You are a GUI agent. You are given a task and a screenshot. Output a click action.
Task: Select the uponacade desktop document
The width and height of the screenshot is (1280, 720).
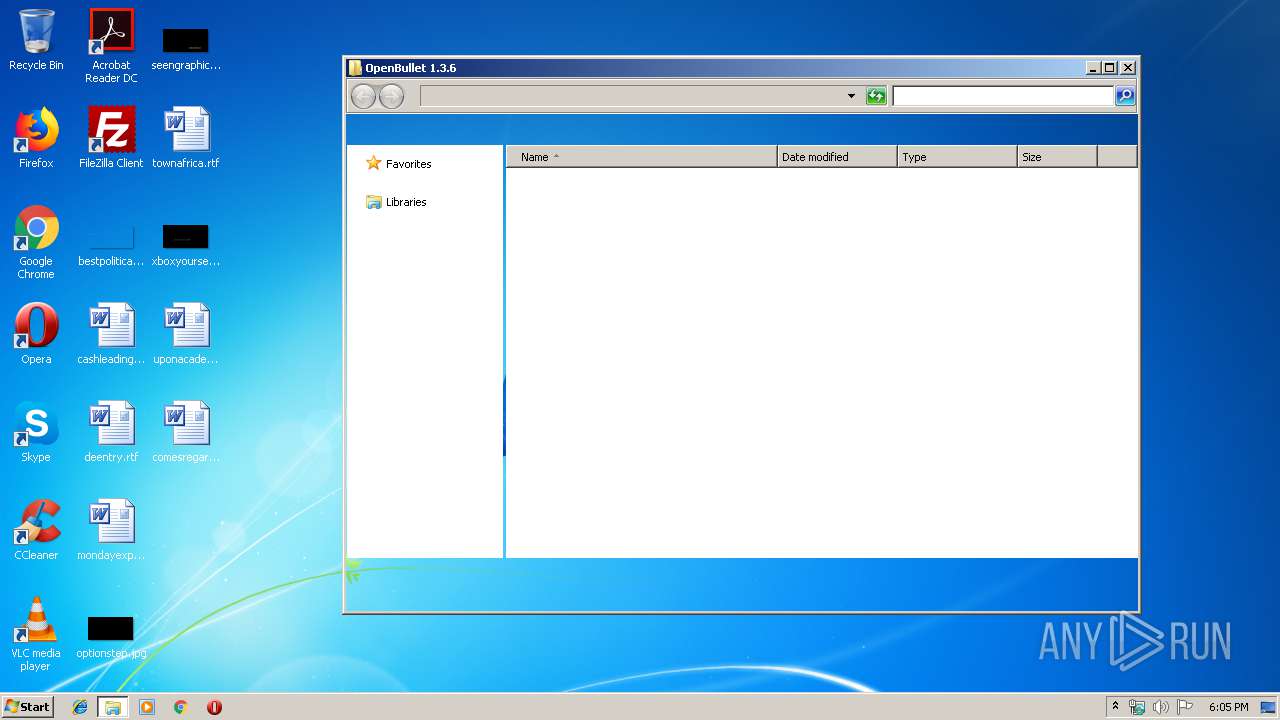point(186,334)
